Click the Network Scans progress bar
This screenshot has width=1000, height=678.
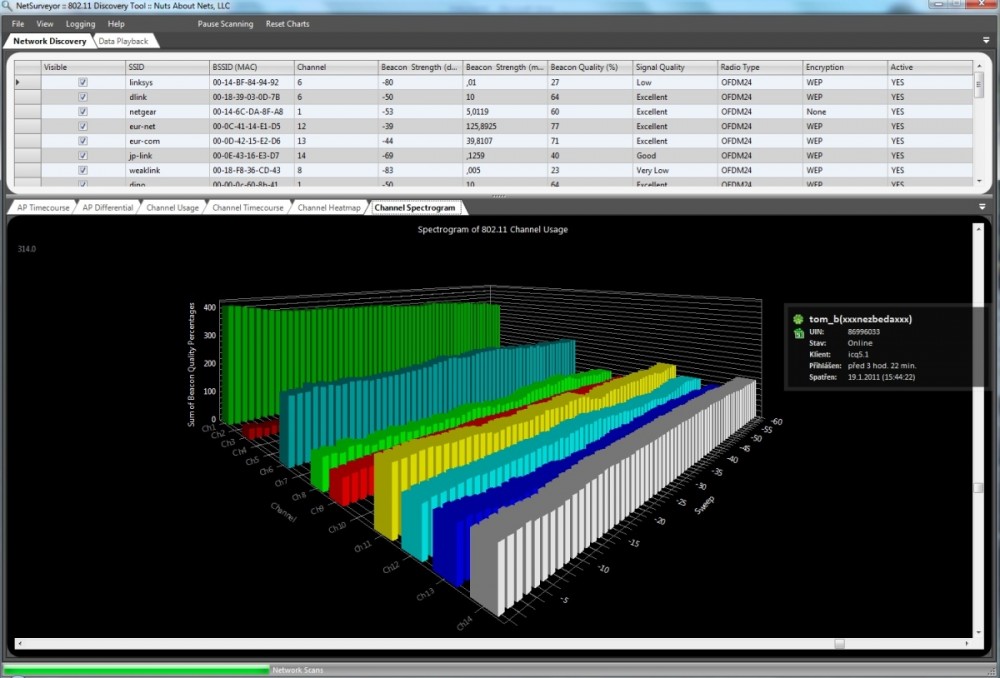pos(137,669)
